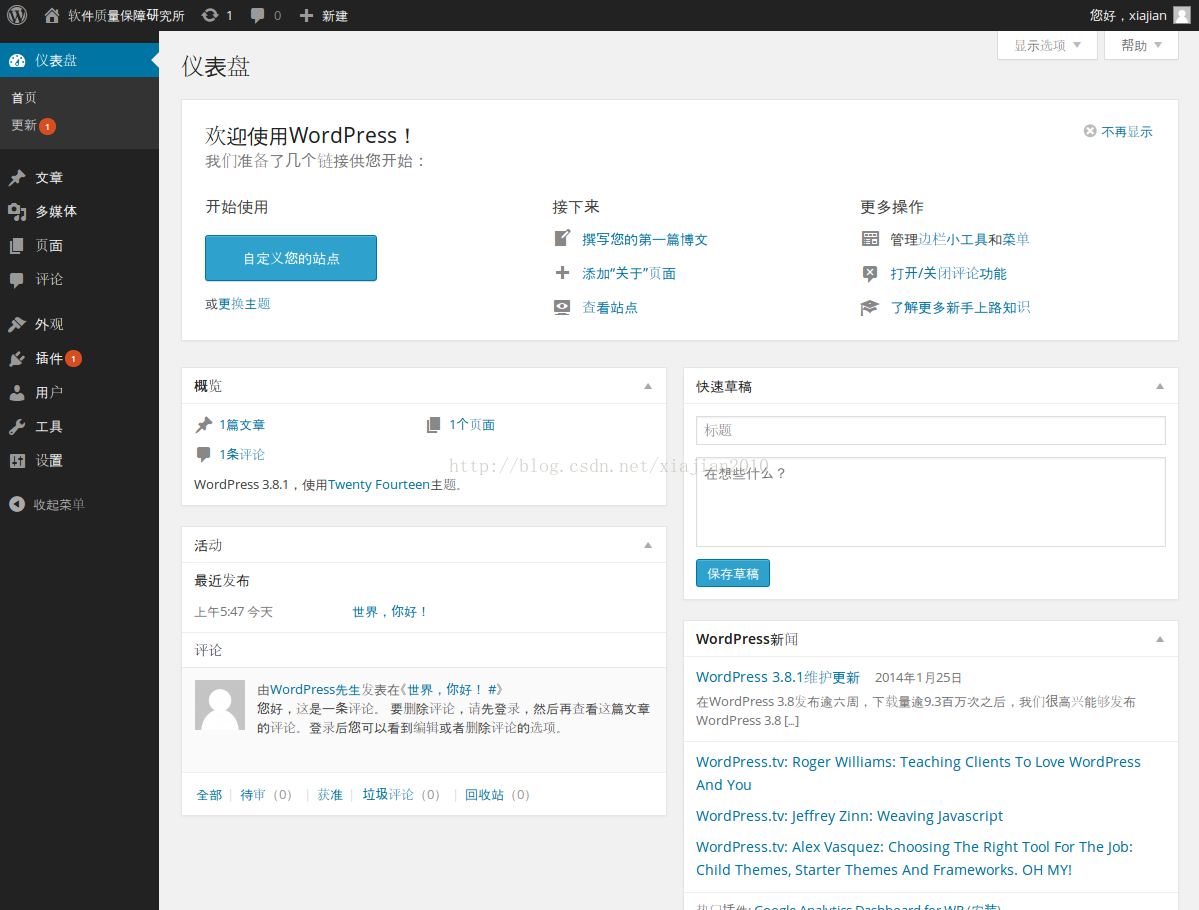
Task: Open the 帮助 help dropdown
Action: coord(1141,45)
